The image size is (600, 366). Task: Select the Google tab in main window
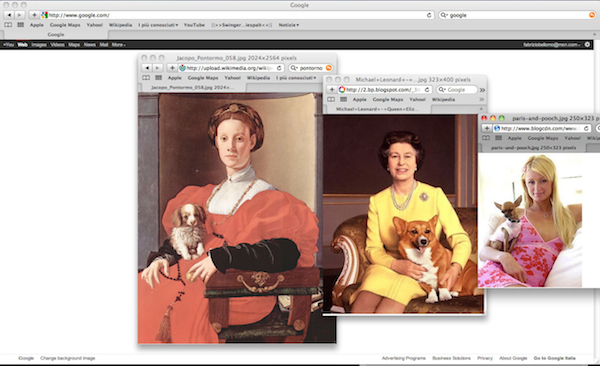56,34
